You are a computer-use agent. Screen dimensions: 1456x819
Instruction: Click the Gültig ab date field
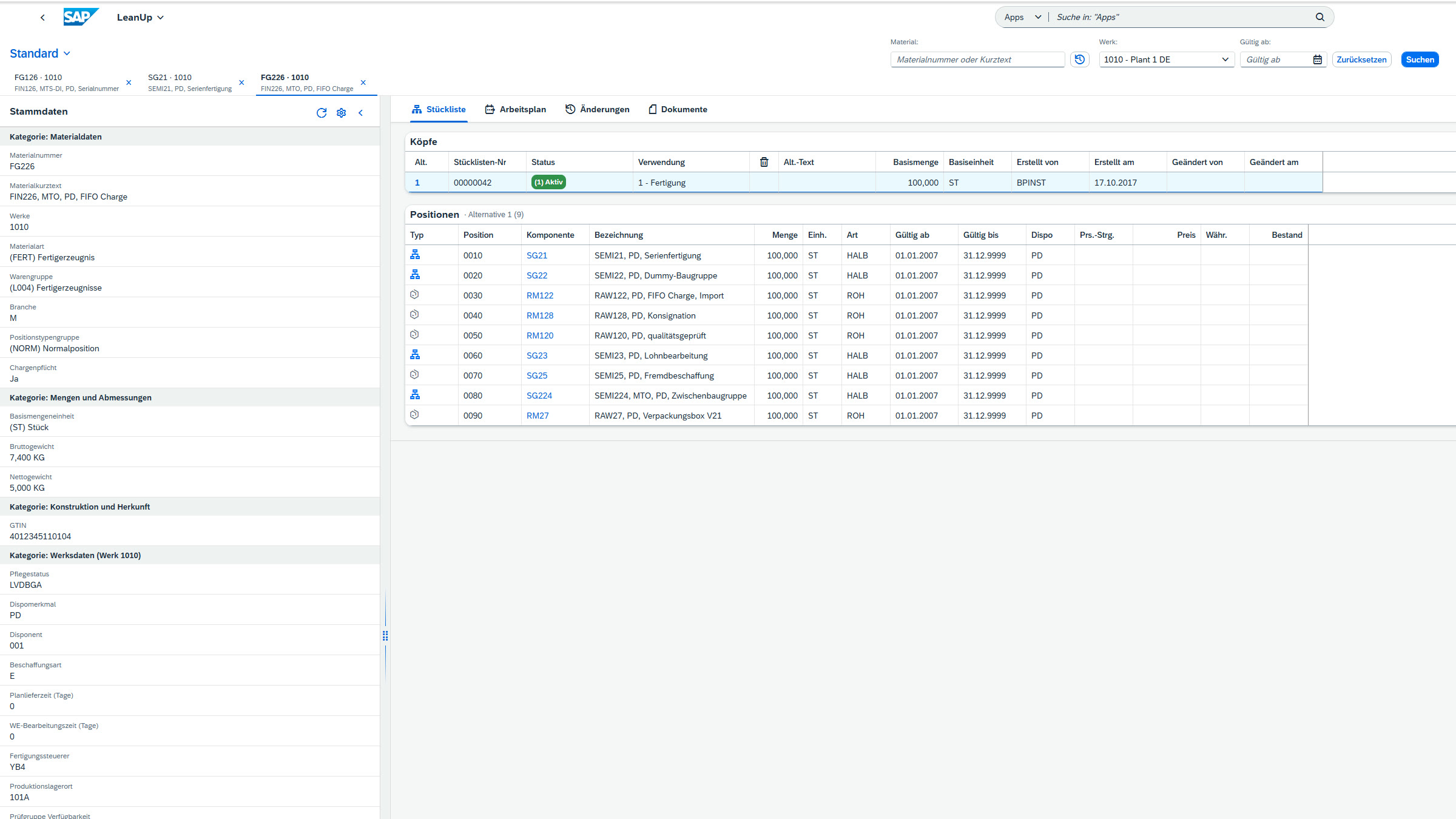(1276, 59)
